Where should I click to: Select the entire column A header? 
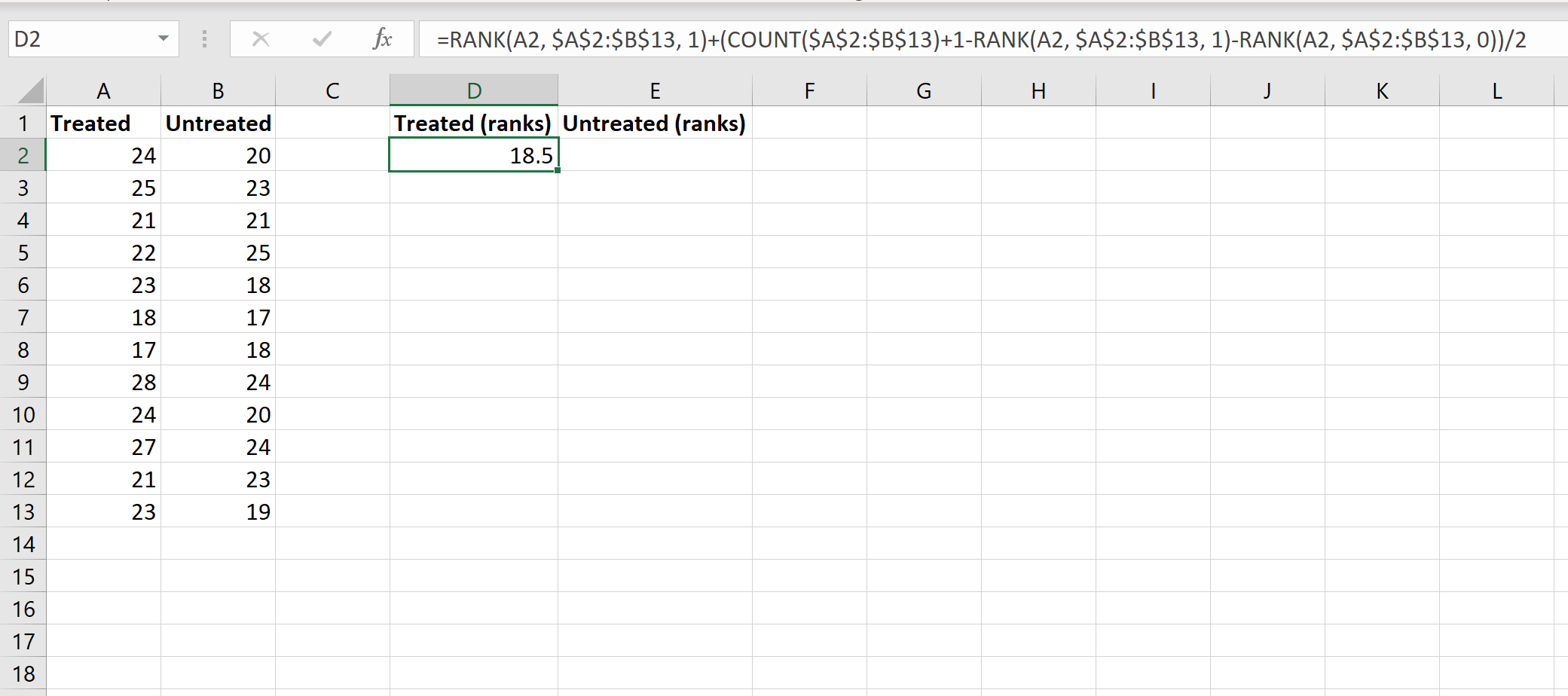point(103,90)
